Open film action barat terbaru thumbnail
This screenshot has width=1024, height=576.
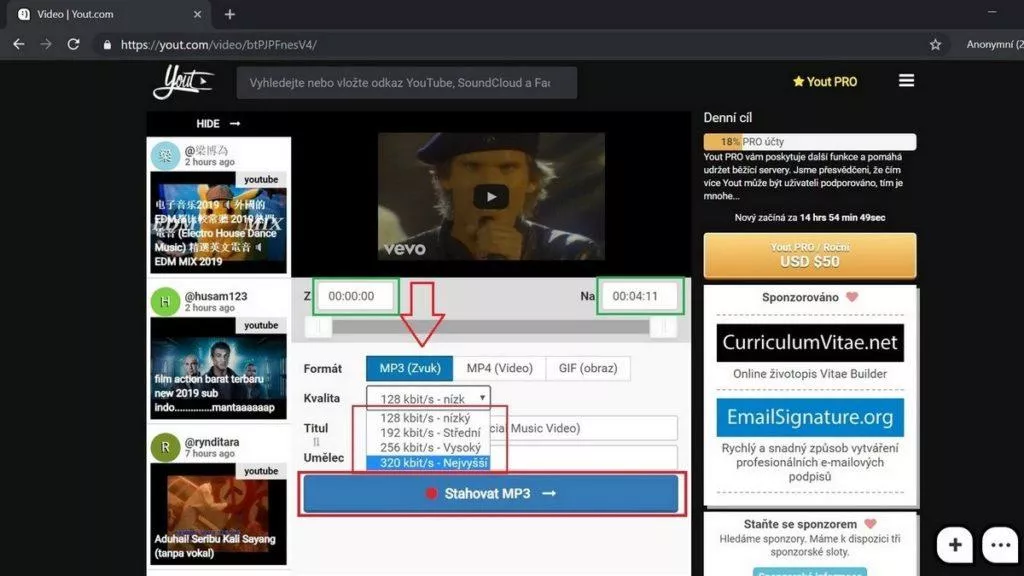pos(218,368)
